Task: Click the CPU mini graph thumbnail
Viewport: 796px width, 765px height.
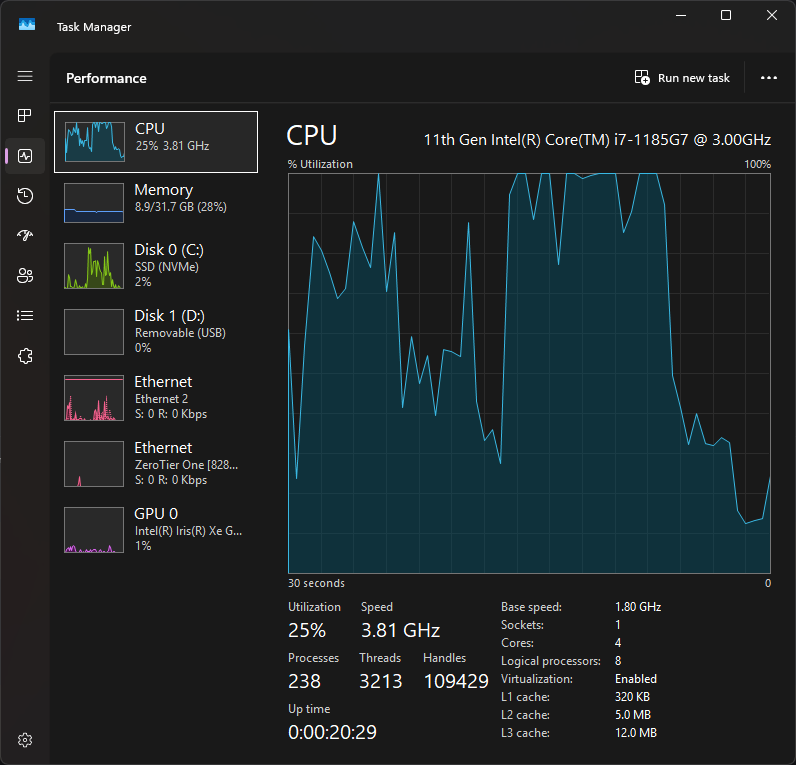Action: pos(94,142)
